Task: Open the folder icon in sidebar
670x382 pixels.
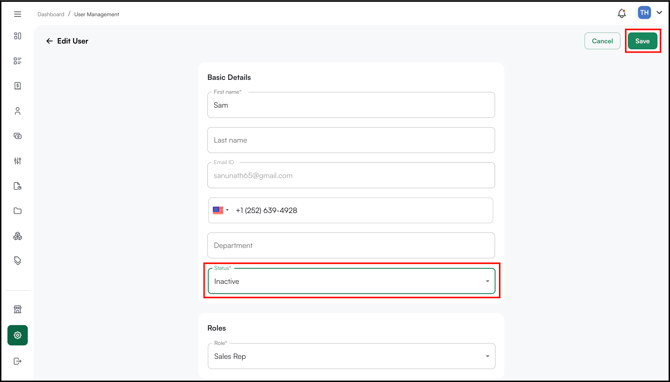Action: click(18, 211)
